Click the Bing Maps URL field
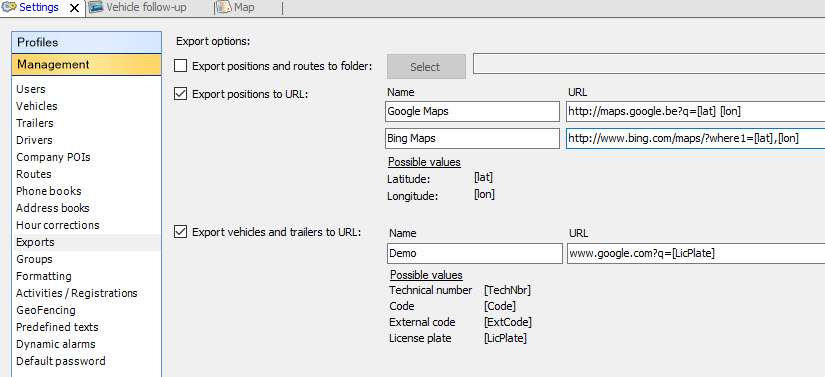 click(x=696, y=138)
